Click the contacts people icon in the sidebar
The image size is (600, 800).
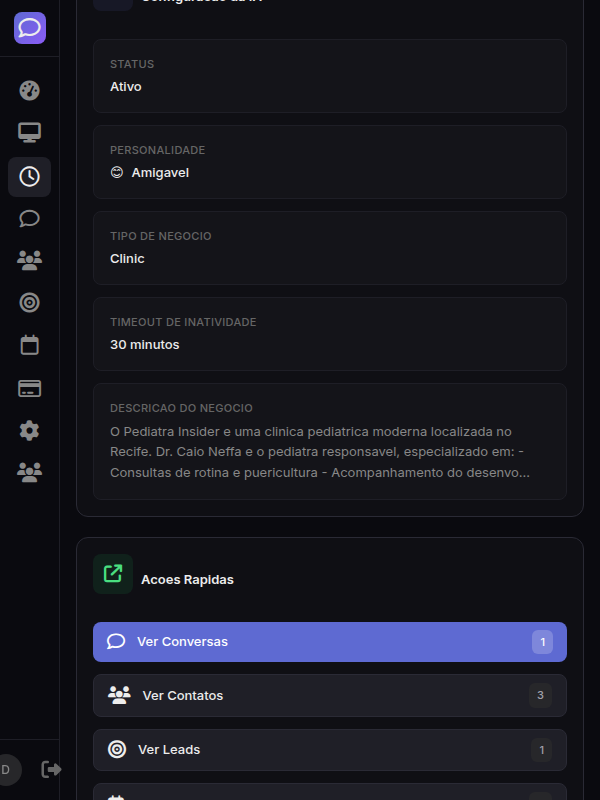pyautogui.click(x=29, y=260)
